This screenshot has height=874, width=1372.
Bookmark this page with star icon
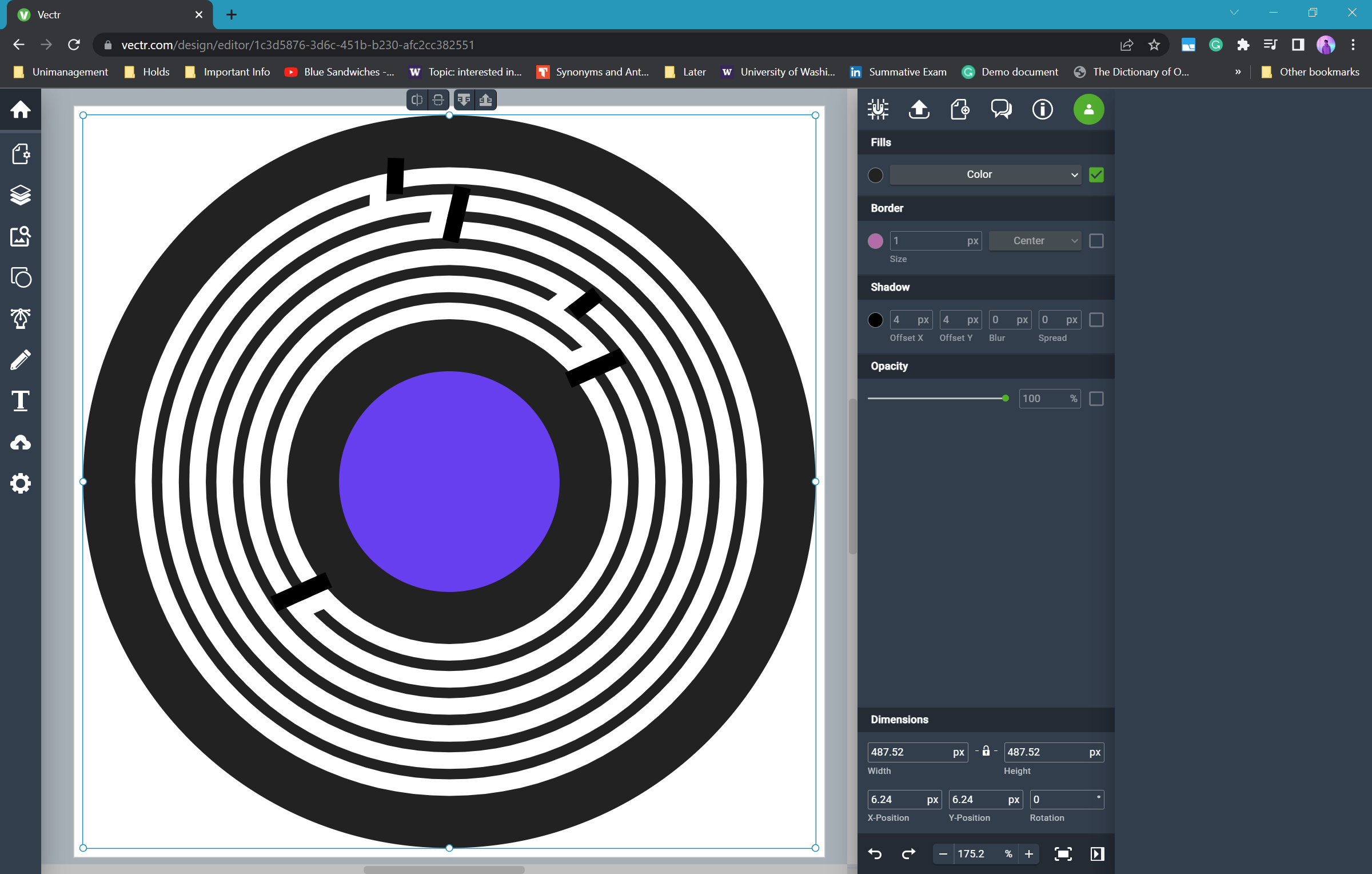pyautogui.click(x=1154, y=45)
